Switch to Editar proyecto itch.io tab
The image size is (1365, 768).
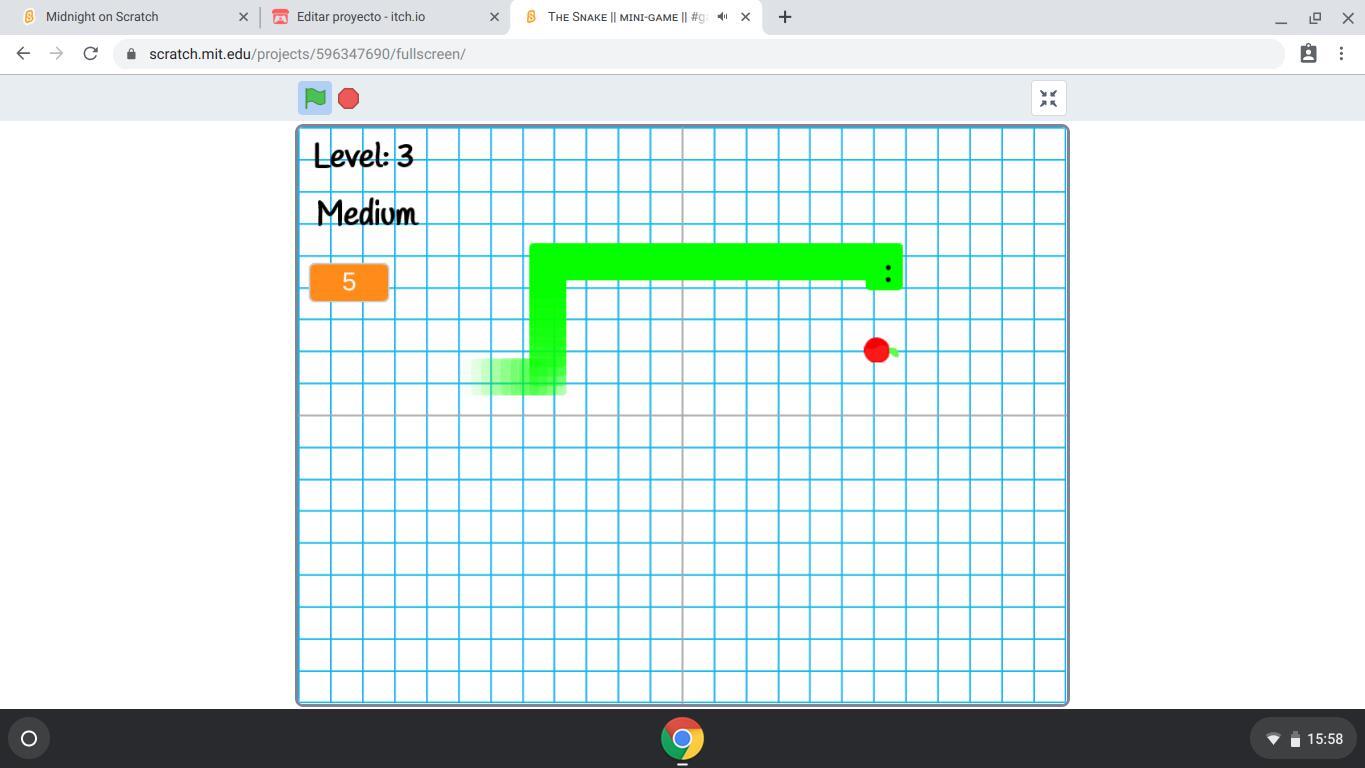tap(361, 17)
